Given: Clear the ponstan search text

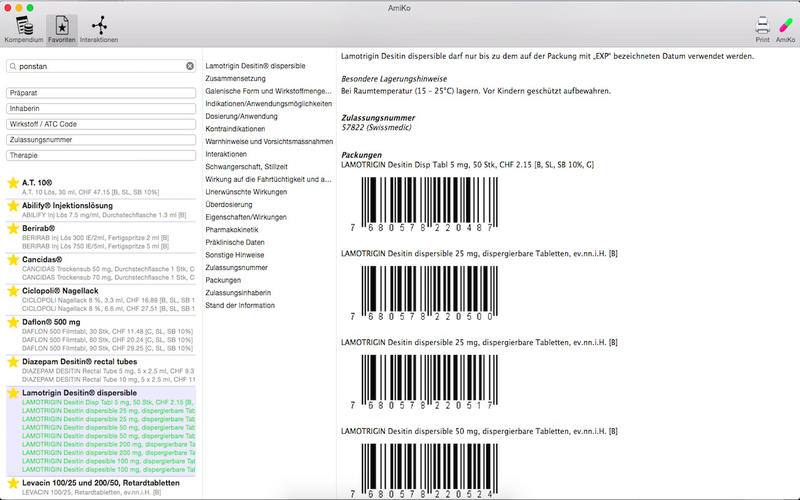Looking at the screenshot, I should [x=190, y=66].
